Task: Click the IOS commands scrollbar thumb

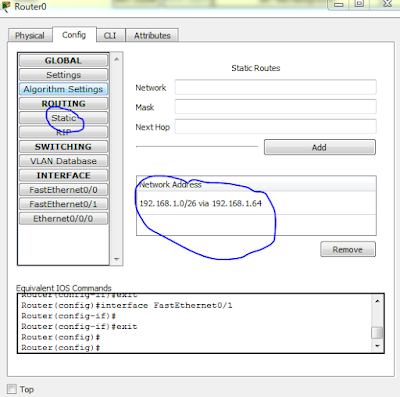Action: click(x=377, y=333)
